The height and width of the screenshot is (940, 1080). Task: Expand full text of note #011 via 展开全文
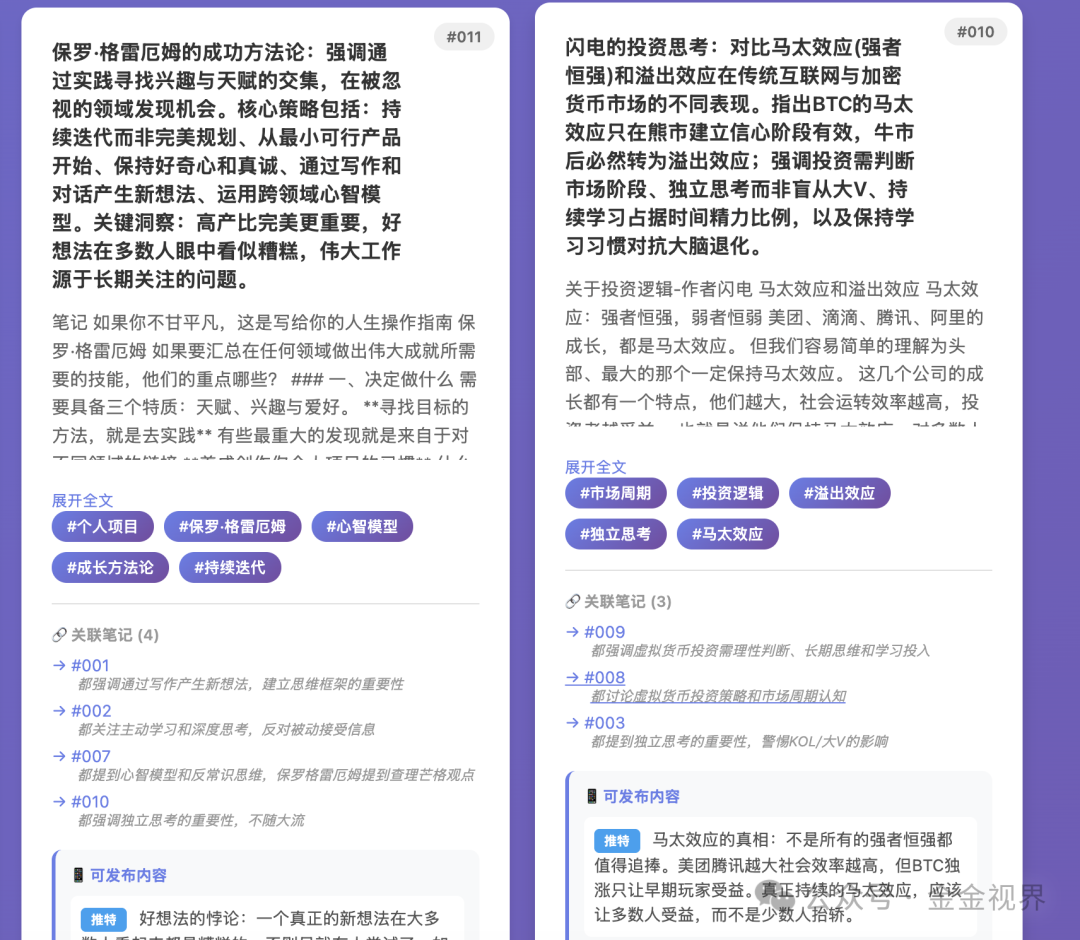tap(82, 500)
